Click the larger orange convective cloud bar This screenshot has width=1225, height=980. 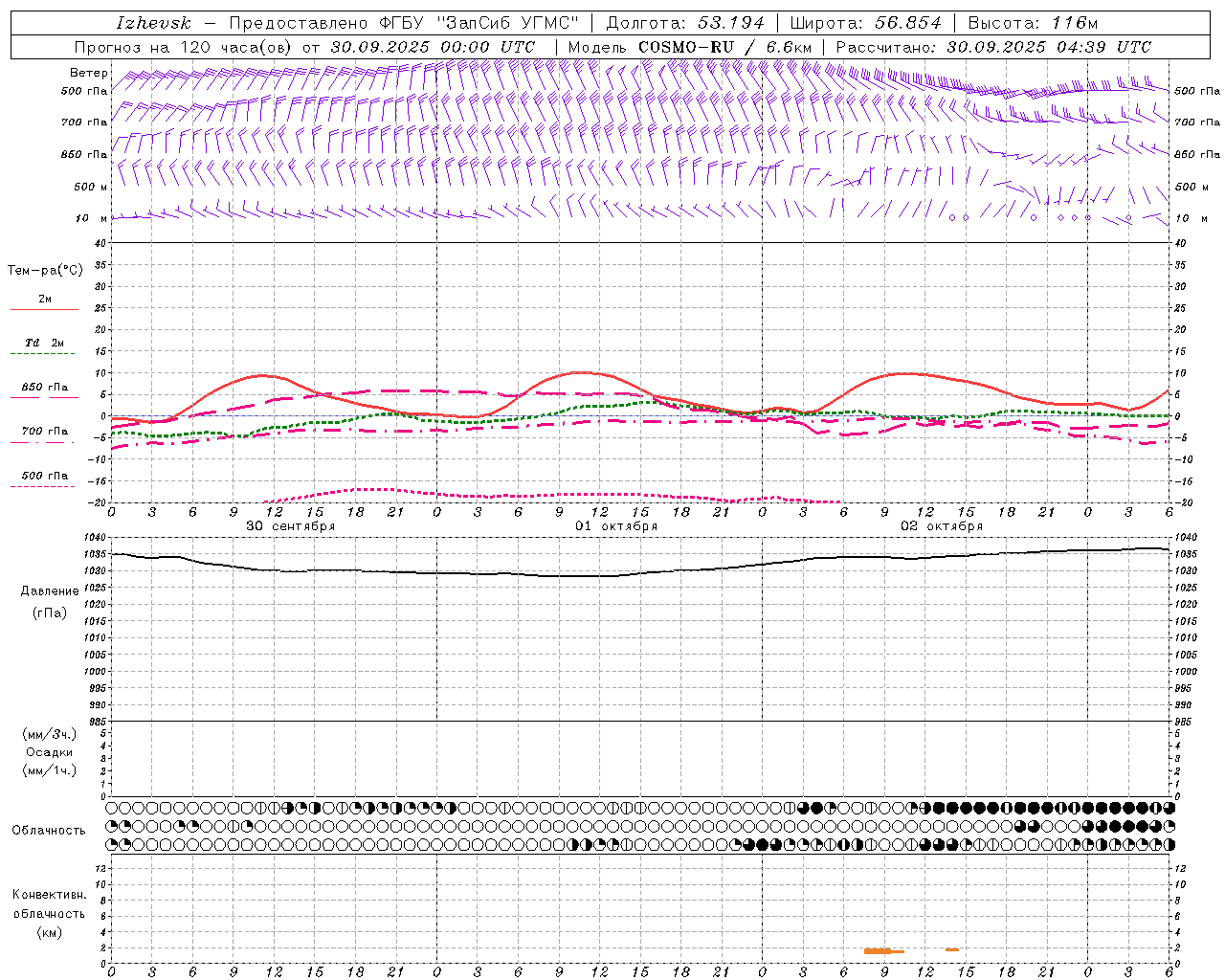pos(882,950)
